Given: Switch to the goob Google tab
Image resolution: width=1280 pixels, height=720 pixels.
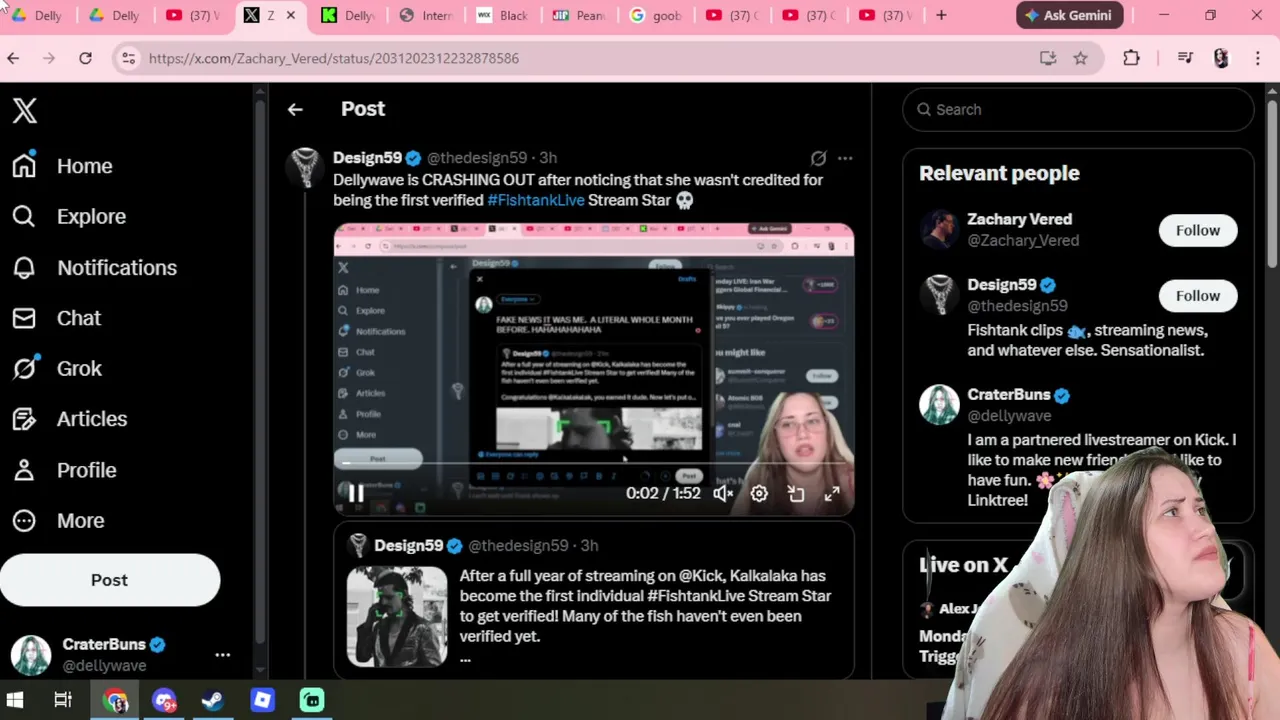Looking at the screenshot, I should pyautogui.click(x=657, y=15).
